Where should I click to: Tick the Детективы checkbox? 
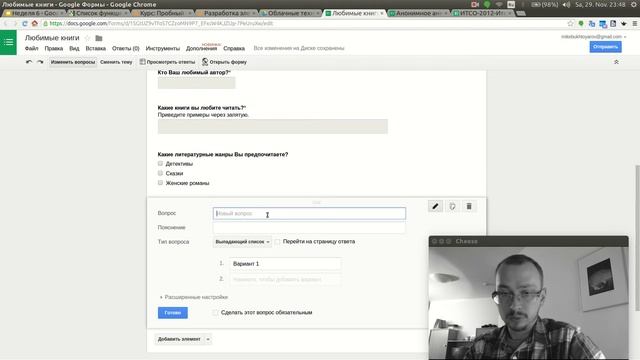point(160,163)
